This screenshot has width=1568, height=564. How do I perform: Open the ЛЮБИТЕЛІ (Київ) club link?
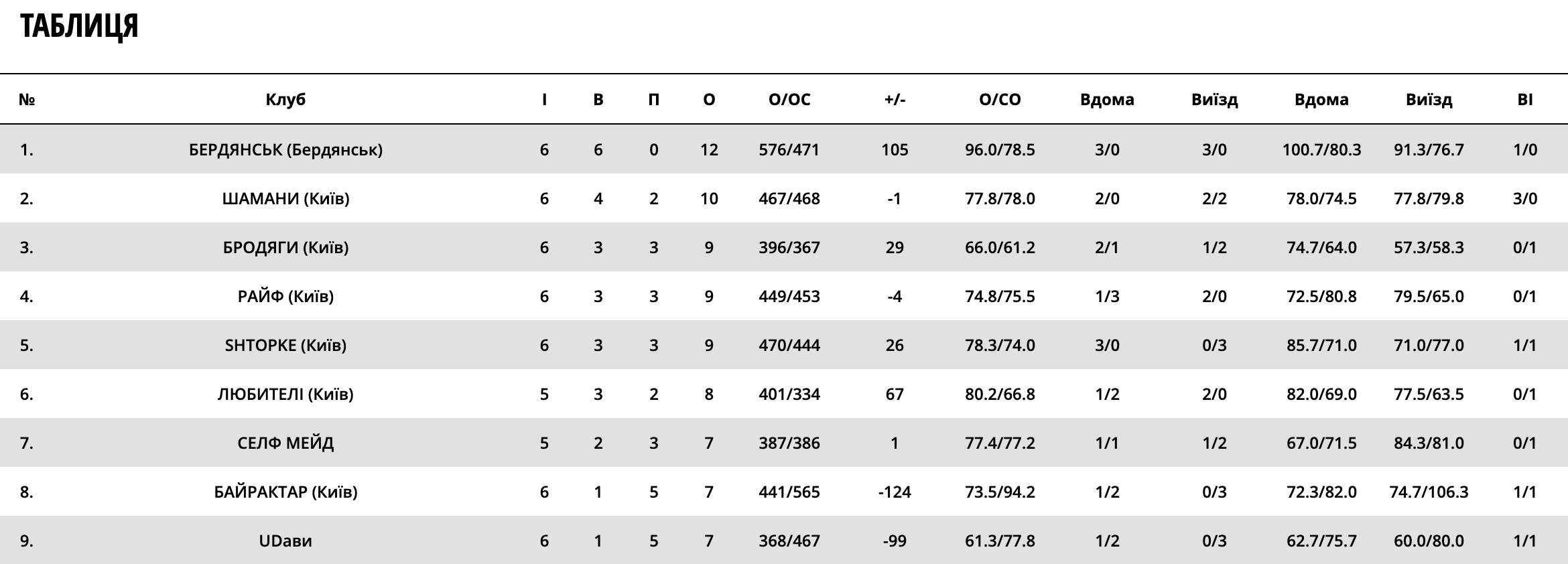coord(285,394)
